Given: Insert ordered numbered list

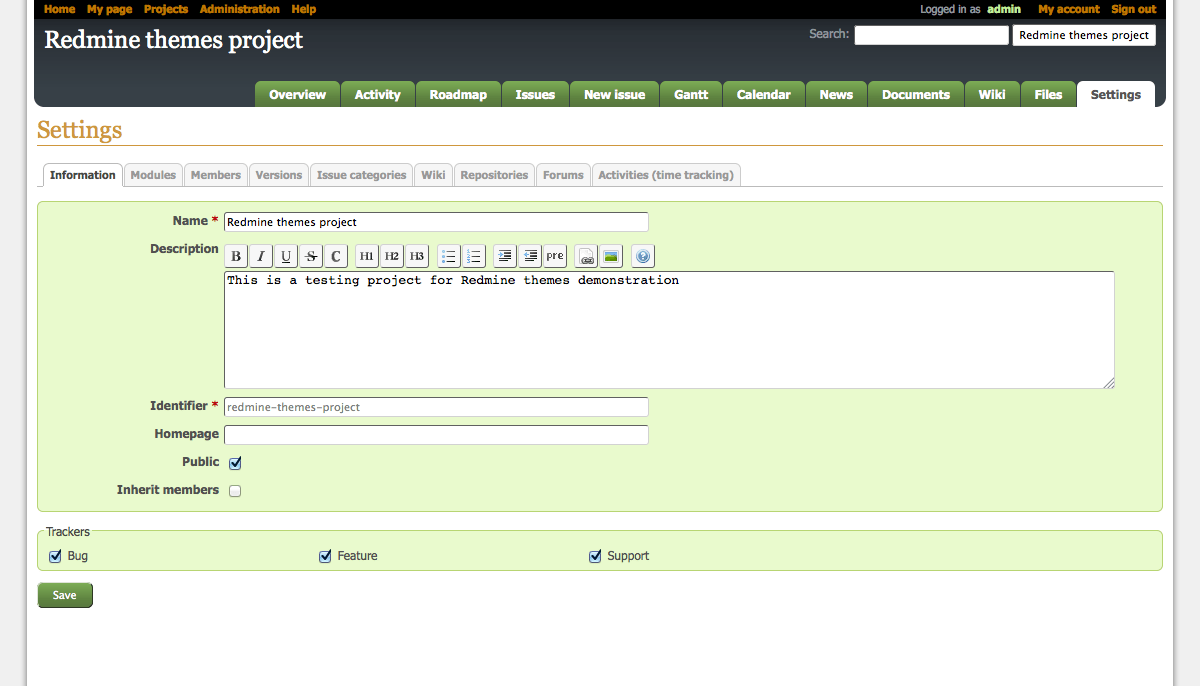Looking at the screenshot, I should click(x=474, y=257).
